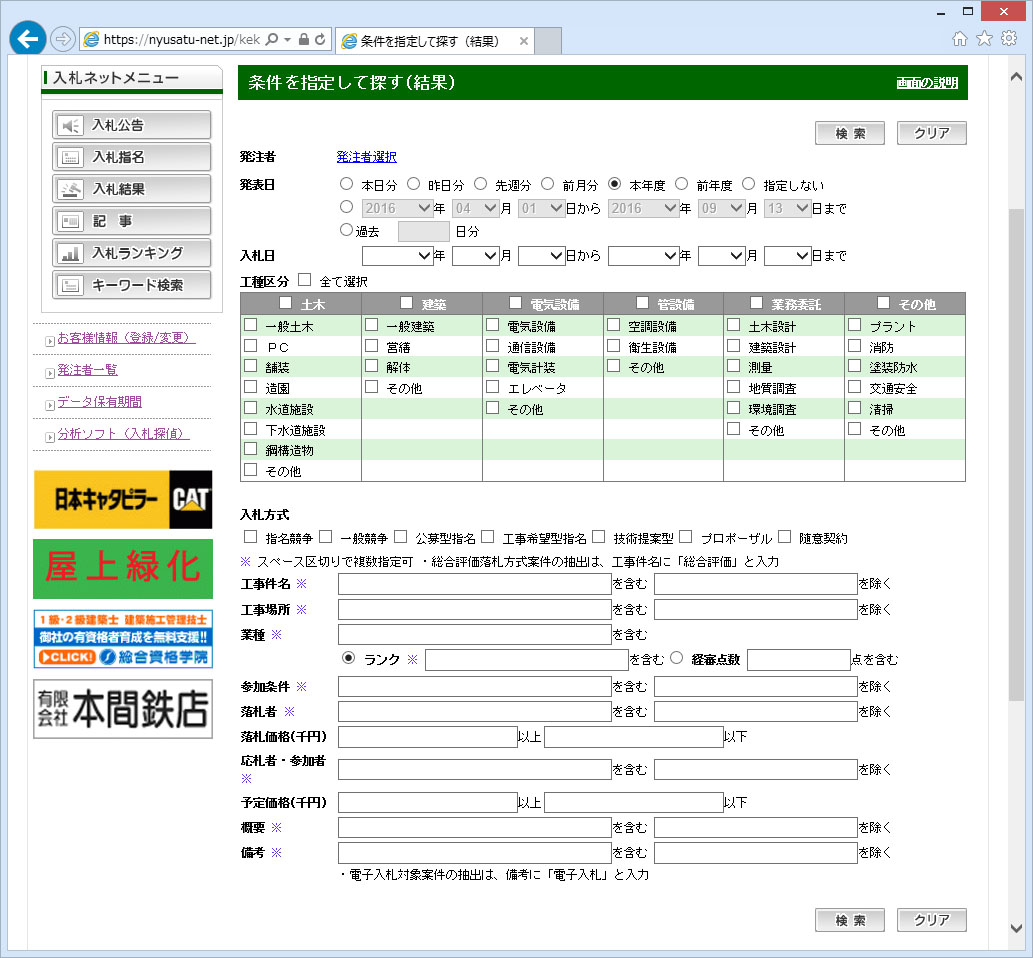
Task: Check 測量 checkbox
Action: click(733, 366)
